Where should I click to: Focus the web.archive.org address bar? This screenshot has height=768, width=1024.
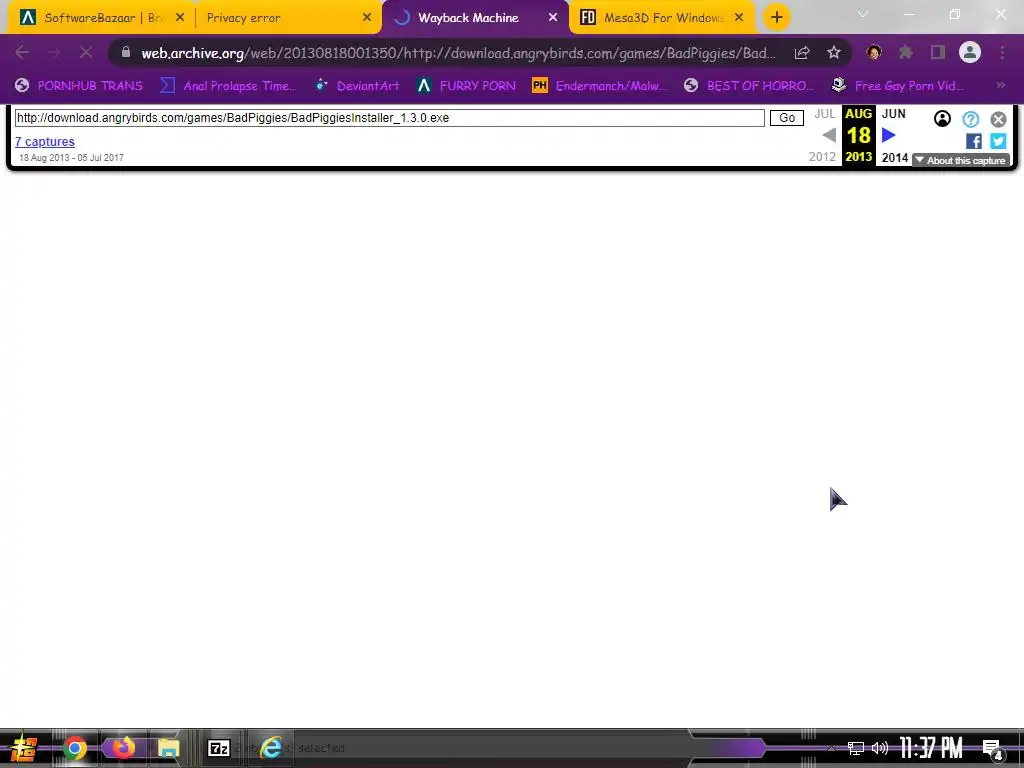457,53
